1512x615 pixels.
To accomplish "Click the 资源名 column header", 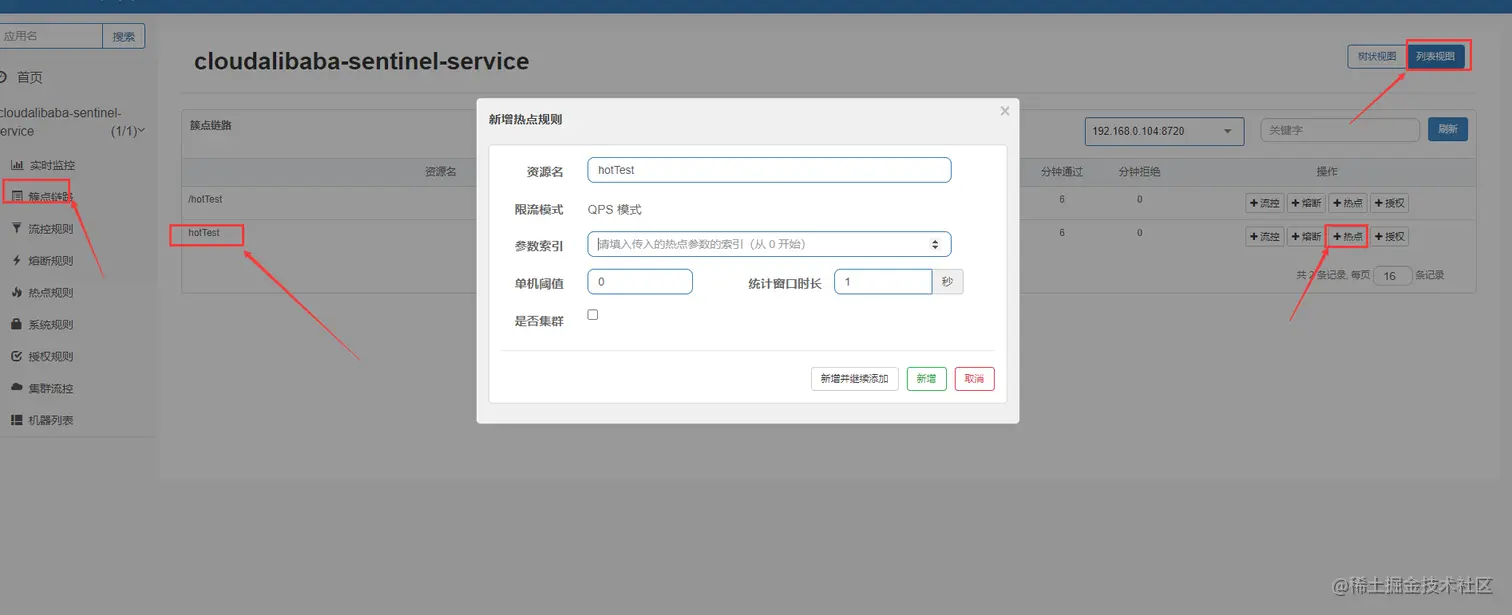I will tap(440, 172).
